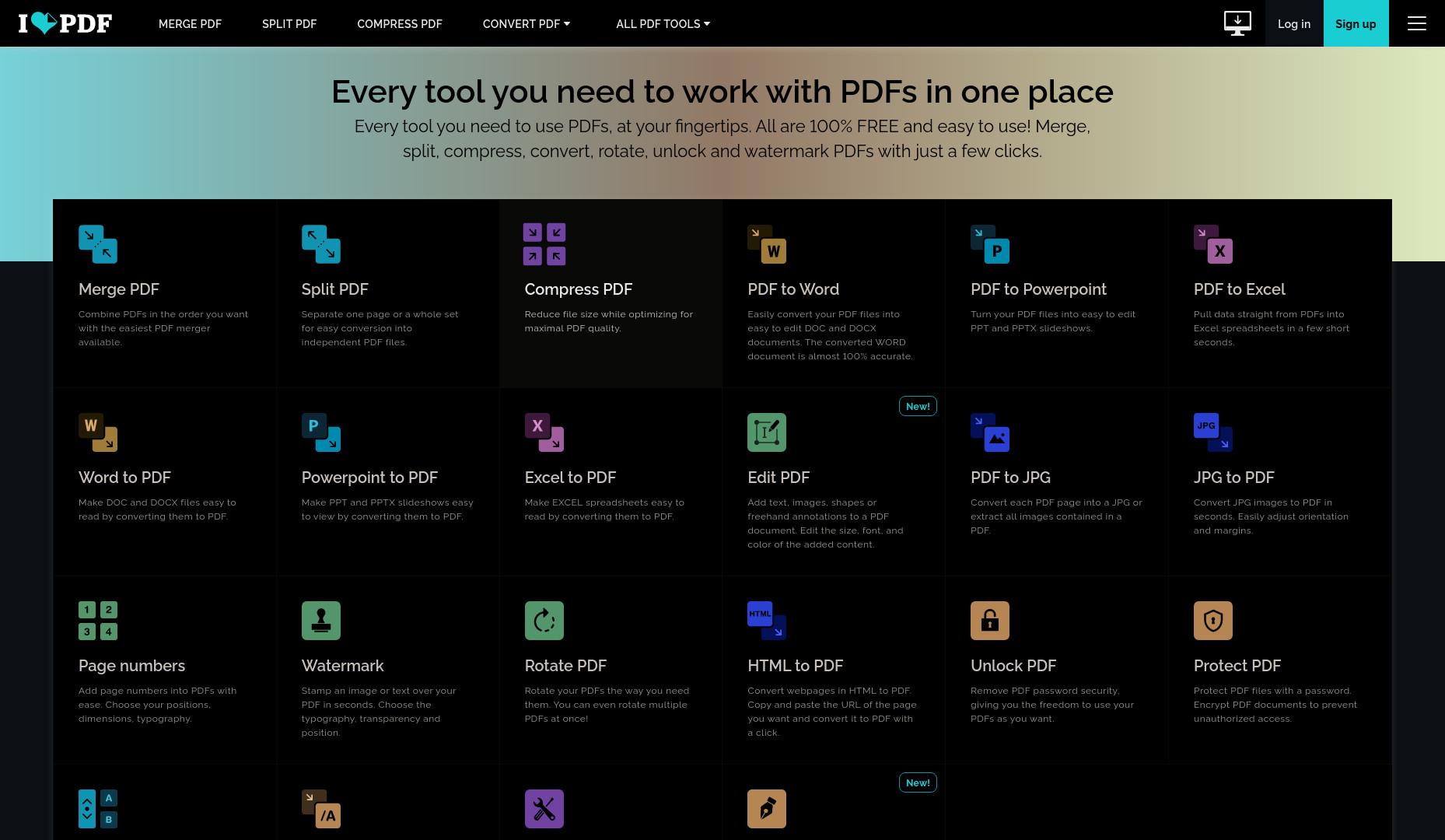1445x840 pixels.
Task: Open the JPG to PDF title link
Action: (1234, 478)
